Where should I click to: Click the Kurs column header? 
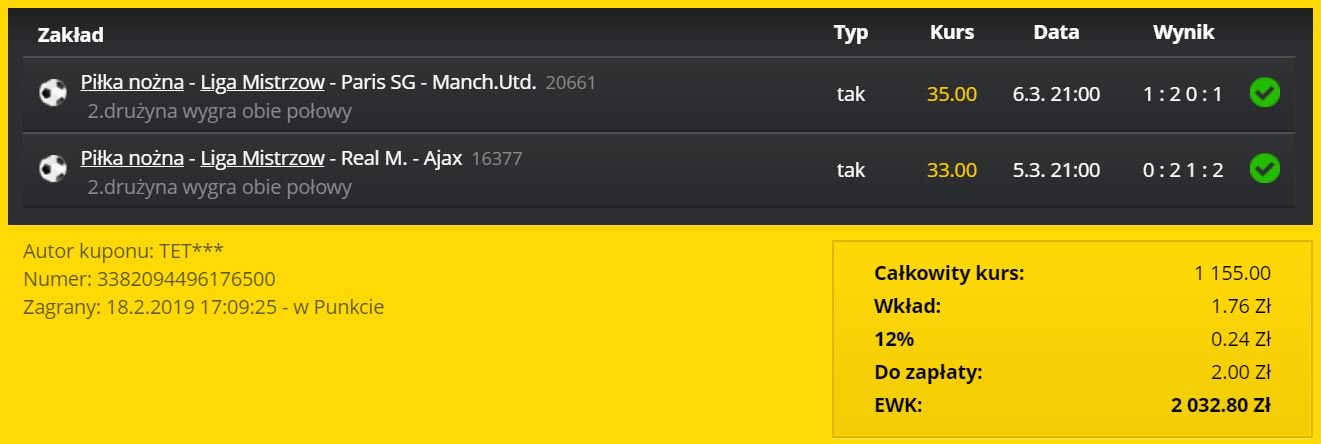click(x=952, y=32)
